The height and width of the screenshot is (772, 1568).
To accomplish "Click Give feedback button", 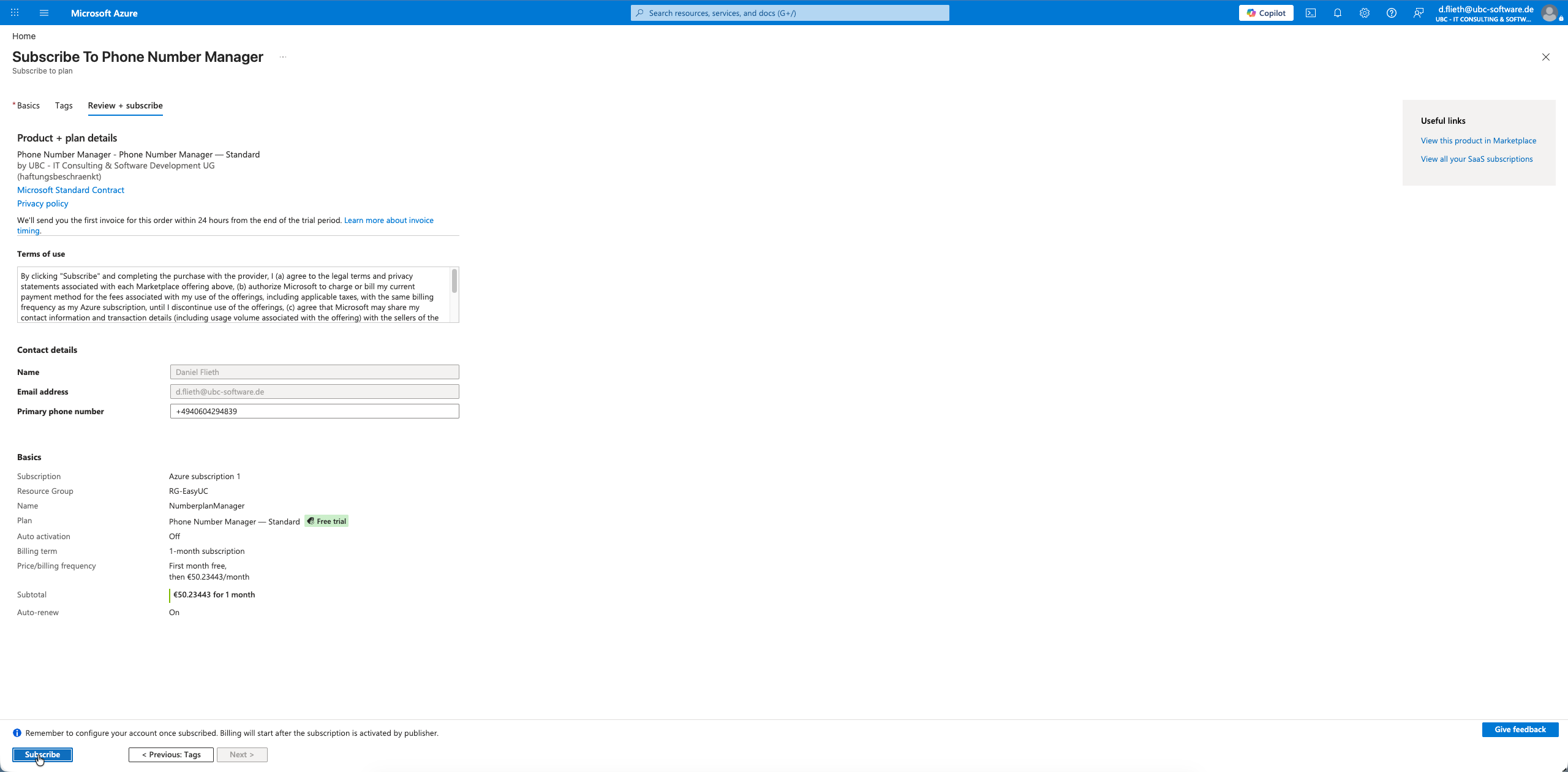I will (1520, 729).
